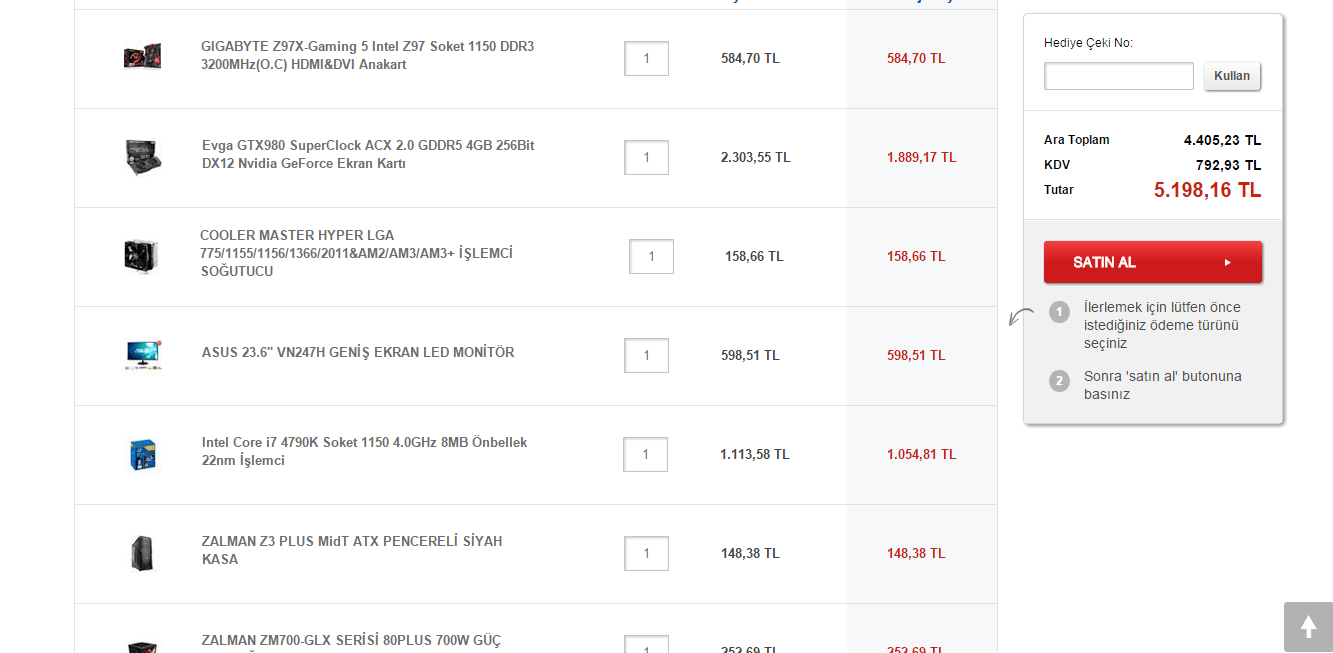Open the Zalman Z3 Plus case thumbnail
This screenshot has height=653, width=1333.
(x=142, y=553)
